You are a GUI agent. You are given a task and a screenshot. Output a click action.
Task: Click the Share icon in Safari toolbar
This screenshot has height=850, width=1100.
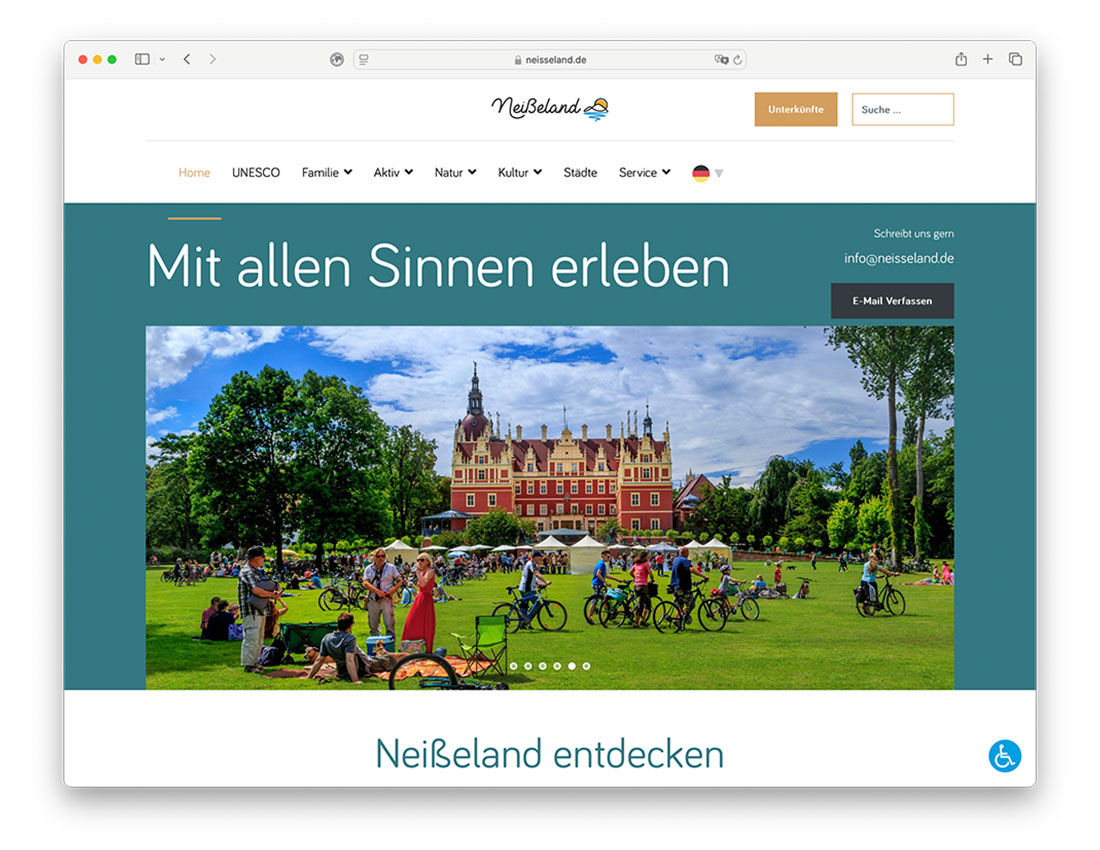[x=961, y=60]
